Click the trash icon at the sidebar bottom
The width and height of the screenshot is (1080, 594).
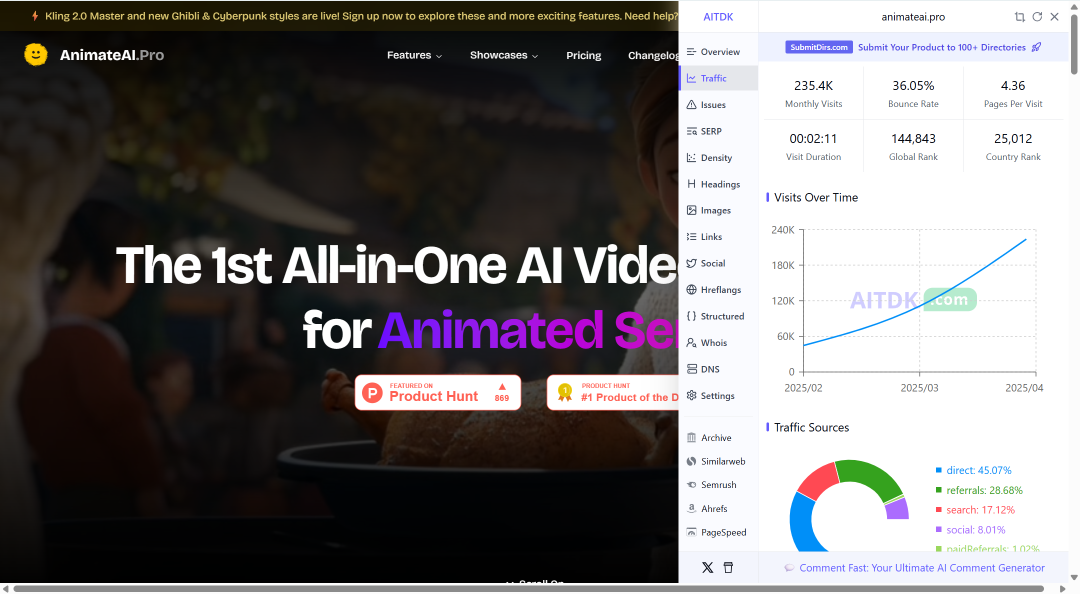(728, 568)
